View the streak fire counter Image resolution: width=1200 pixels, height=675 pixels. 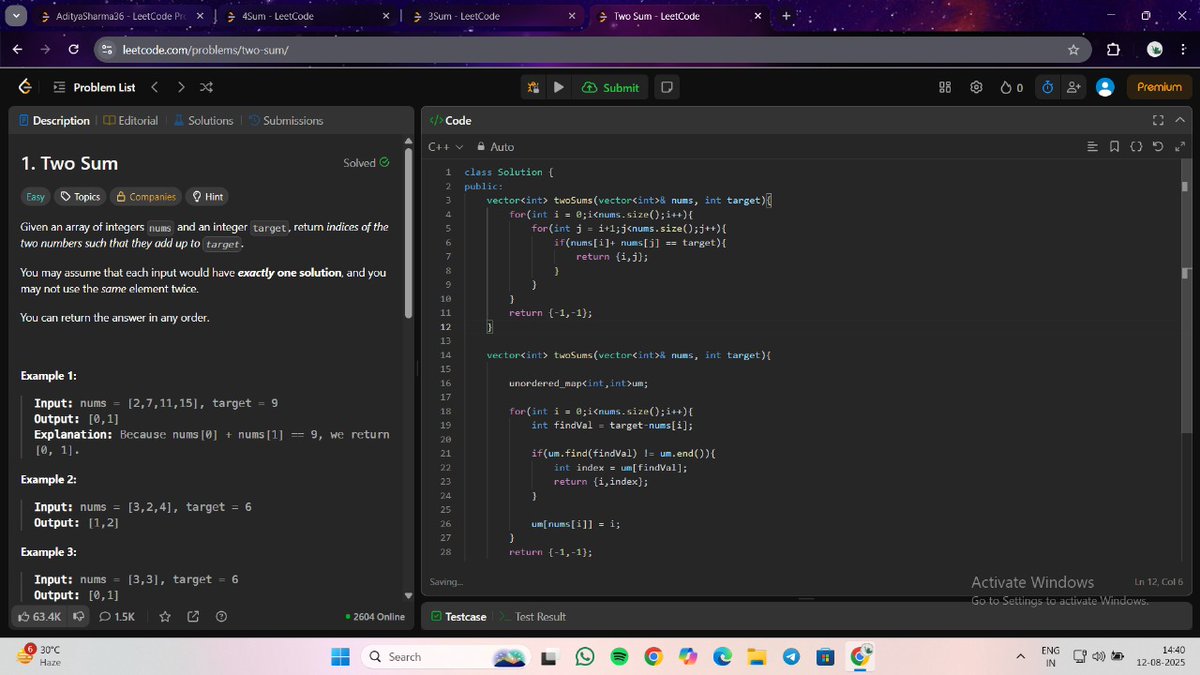[1012, 87]
